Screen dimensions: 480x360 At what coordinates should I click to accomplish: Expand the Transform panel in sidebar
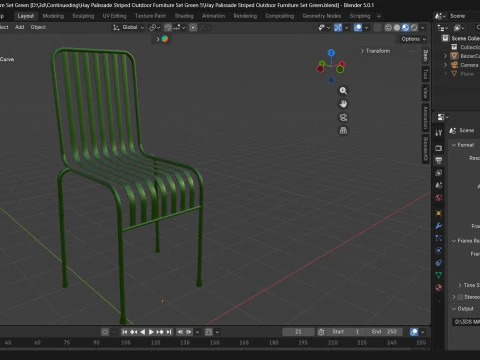point(375,51)
